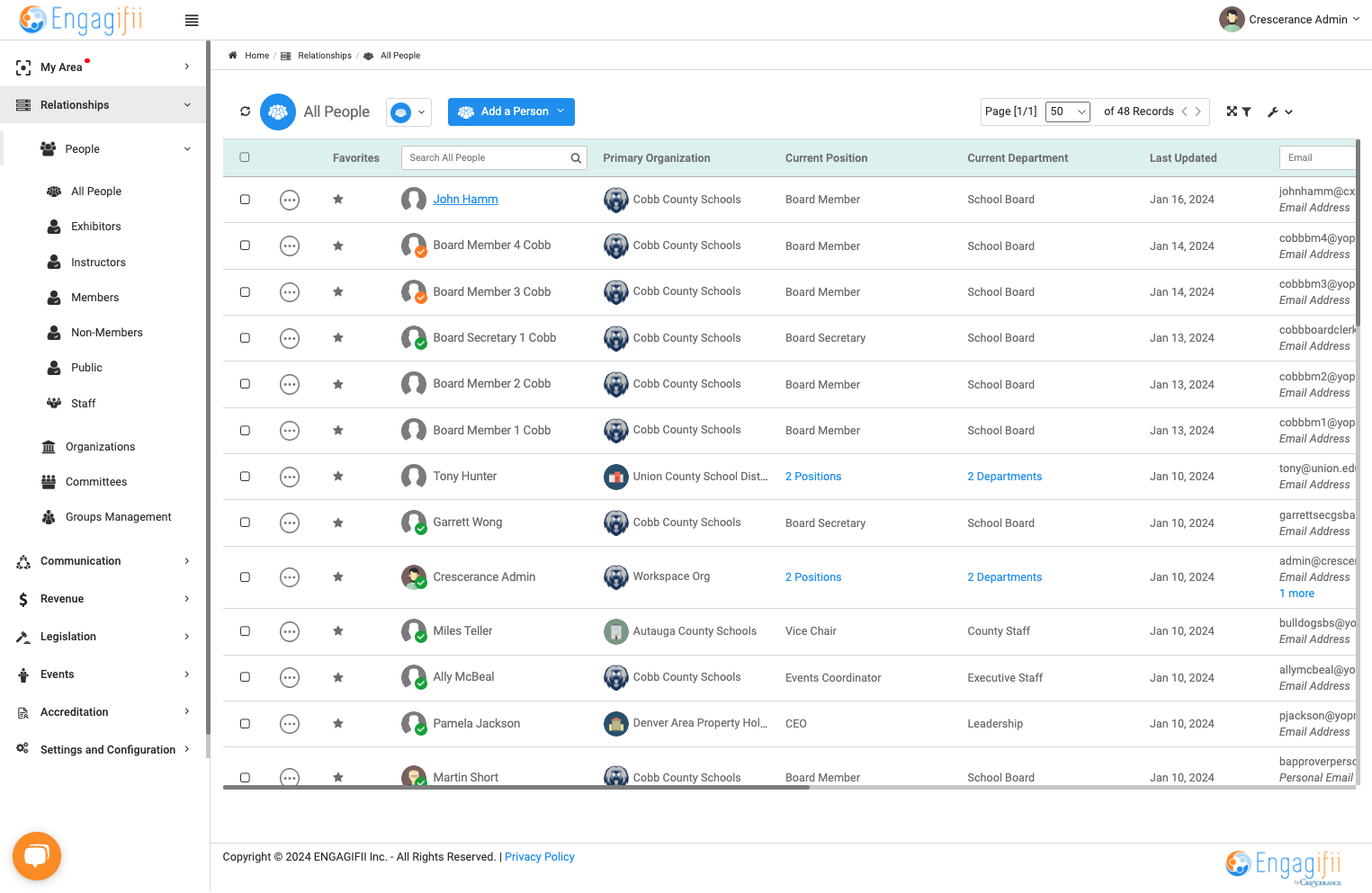1372x893 pixels.
Task: Go to Groups Management
Action: 118,517
